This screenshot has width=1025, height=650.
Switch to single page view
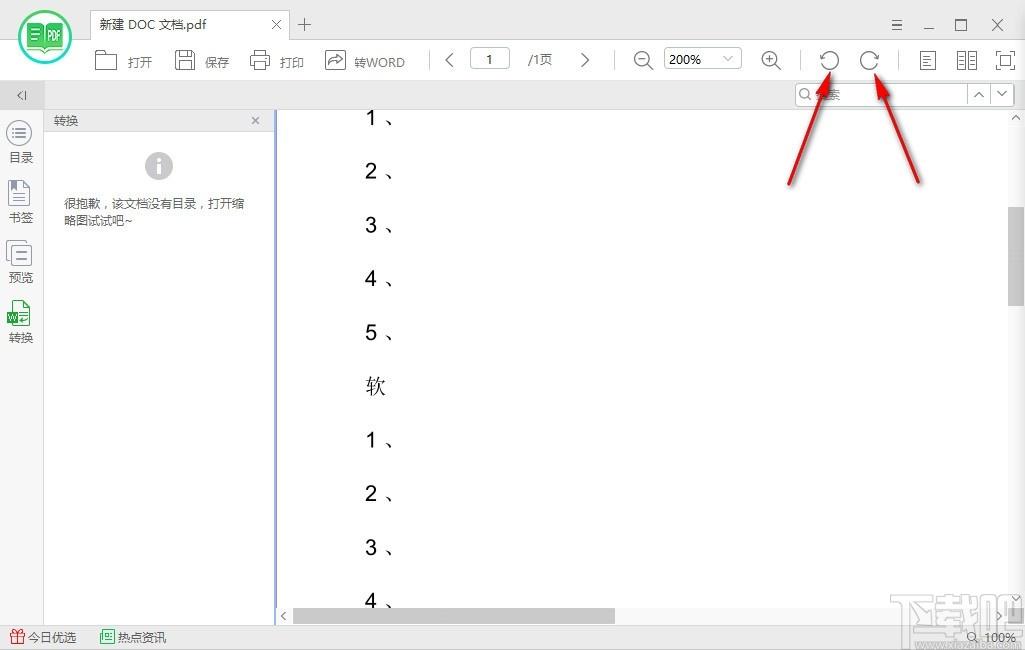pyautogui.click(x=927, y=61)
